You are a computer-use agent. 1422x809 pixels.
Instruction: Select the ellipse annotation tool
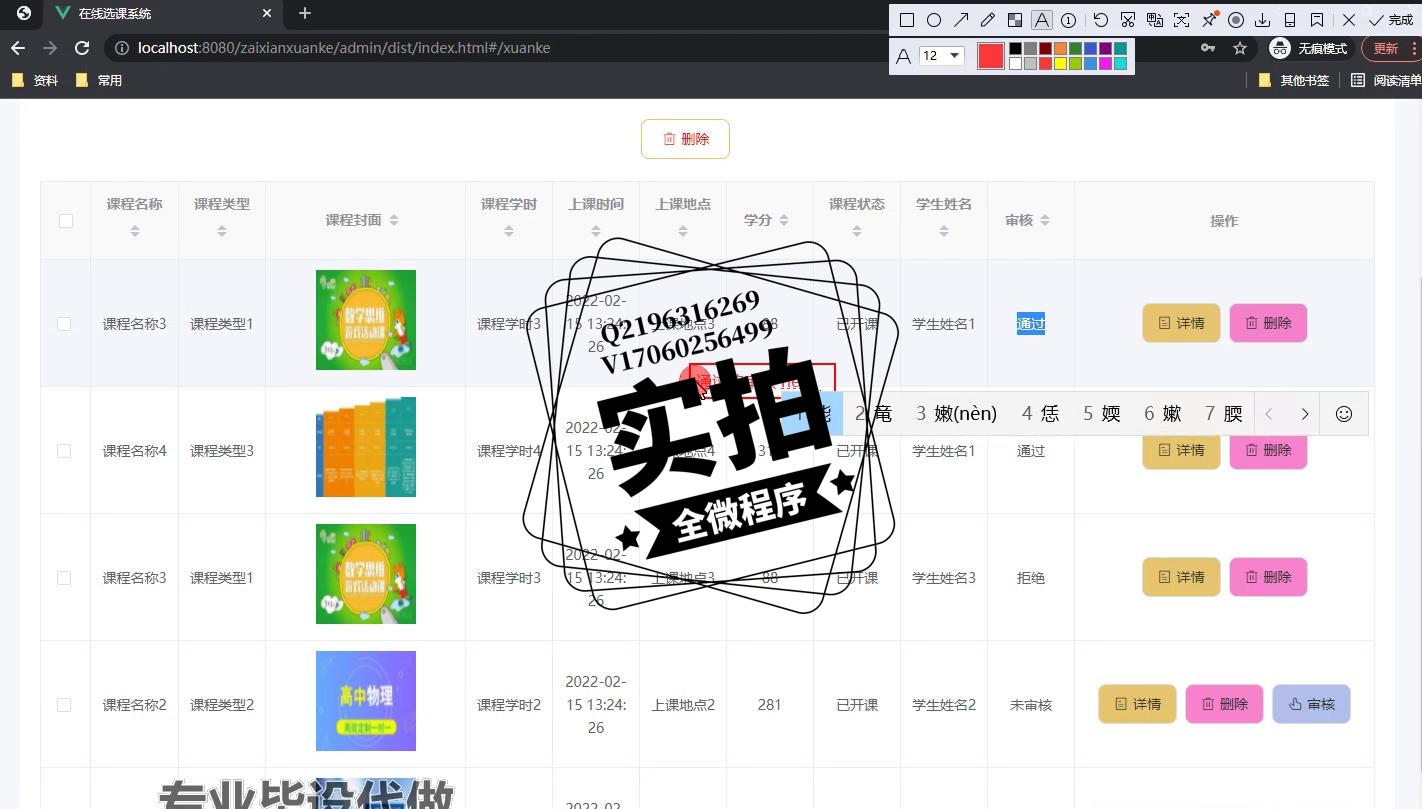[x=934, y=20]
